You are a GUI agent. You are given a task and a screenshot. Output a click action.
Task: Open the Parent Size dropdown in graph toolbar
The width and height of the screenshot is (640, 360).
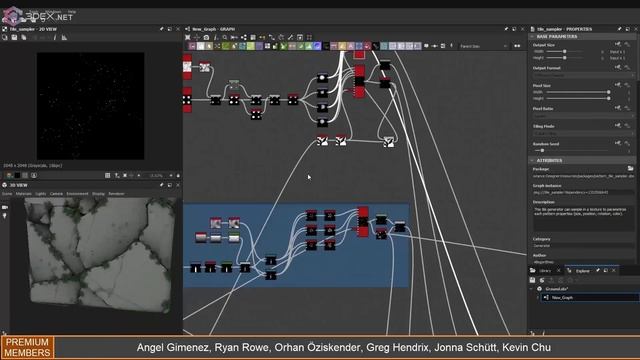coord(484,46)
